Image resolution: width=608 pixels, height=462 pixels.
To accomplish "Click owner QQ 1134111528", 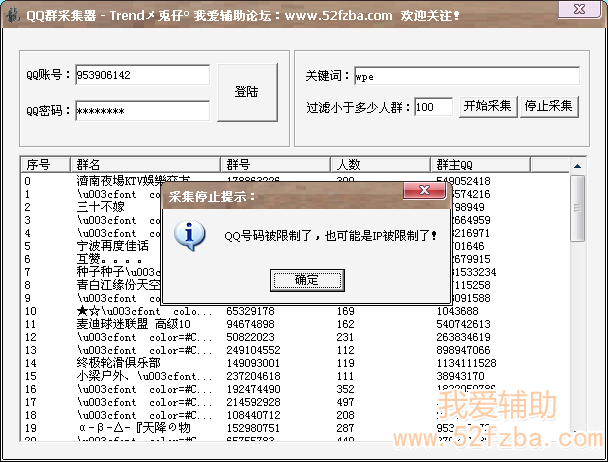I will point(466,363).
